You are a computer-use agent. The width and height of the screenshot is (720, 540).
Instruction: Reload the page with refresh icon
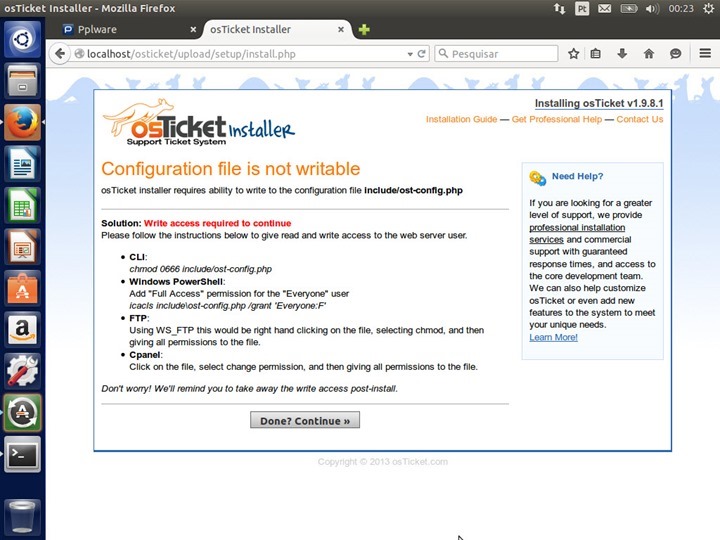(422, 54)
